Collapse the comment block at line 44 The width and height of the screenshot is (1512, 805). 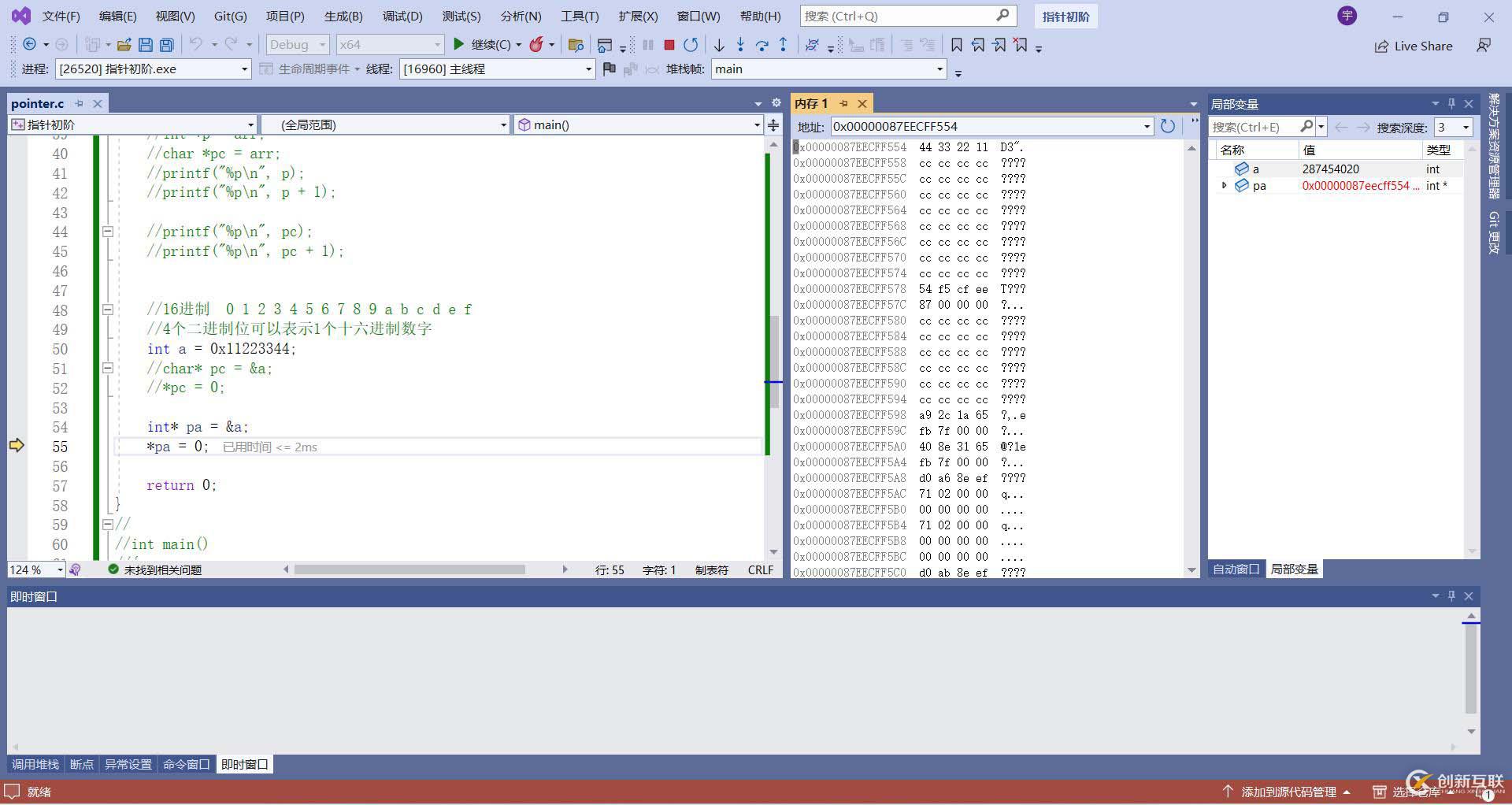point(108,232)
